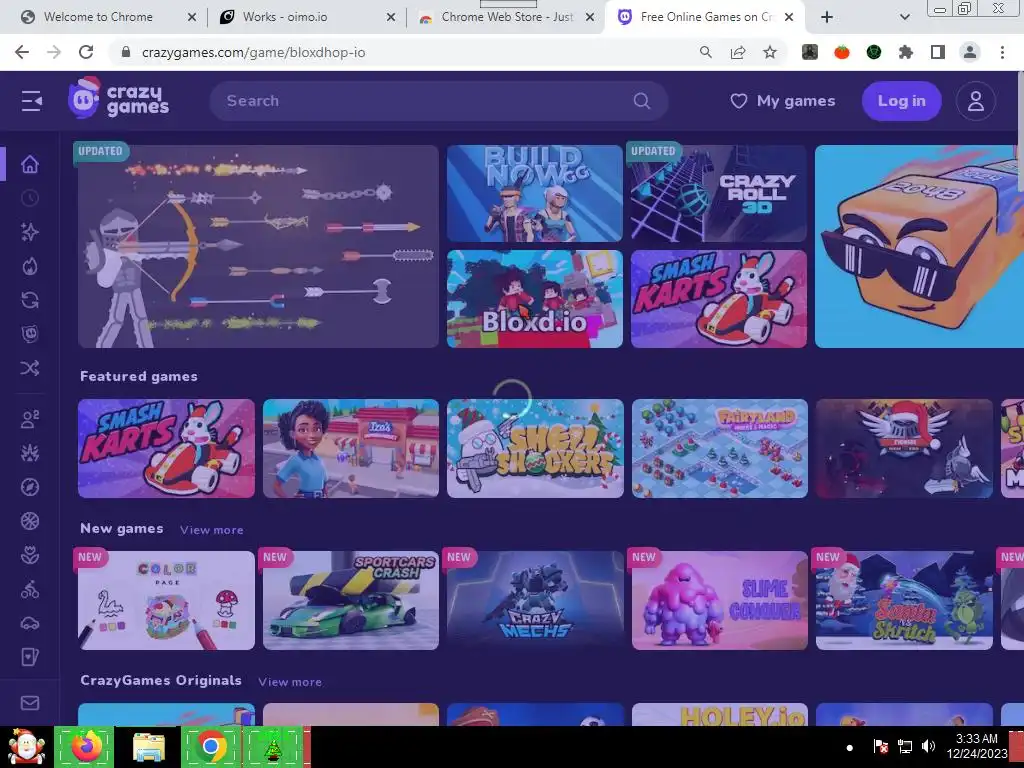Click the volume speaker tray icon
The width and height of the screenshot is (1024, 768).
tap(928, 746)
